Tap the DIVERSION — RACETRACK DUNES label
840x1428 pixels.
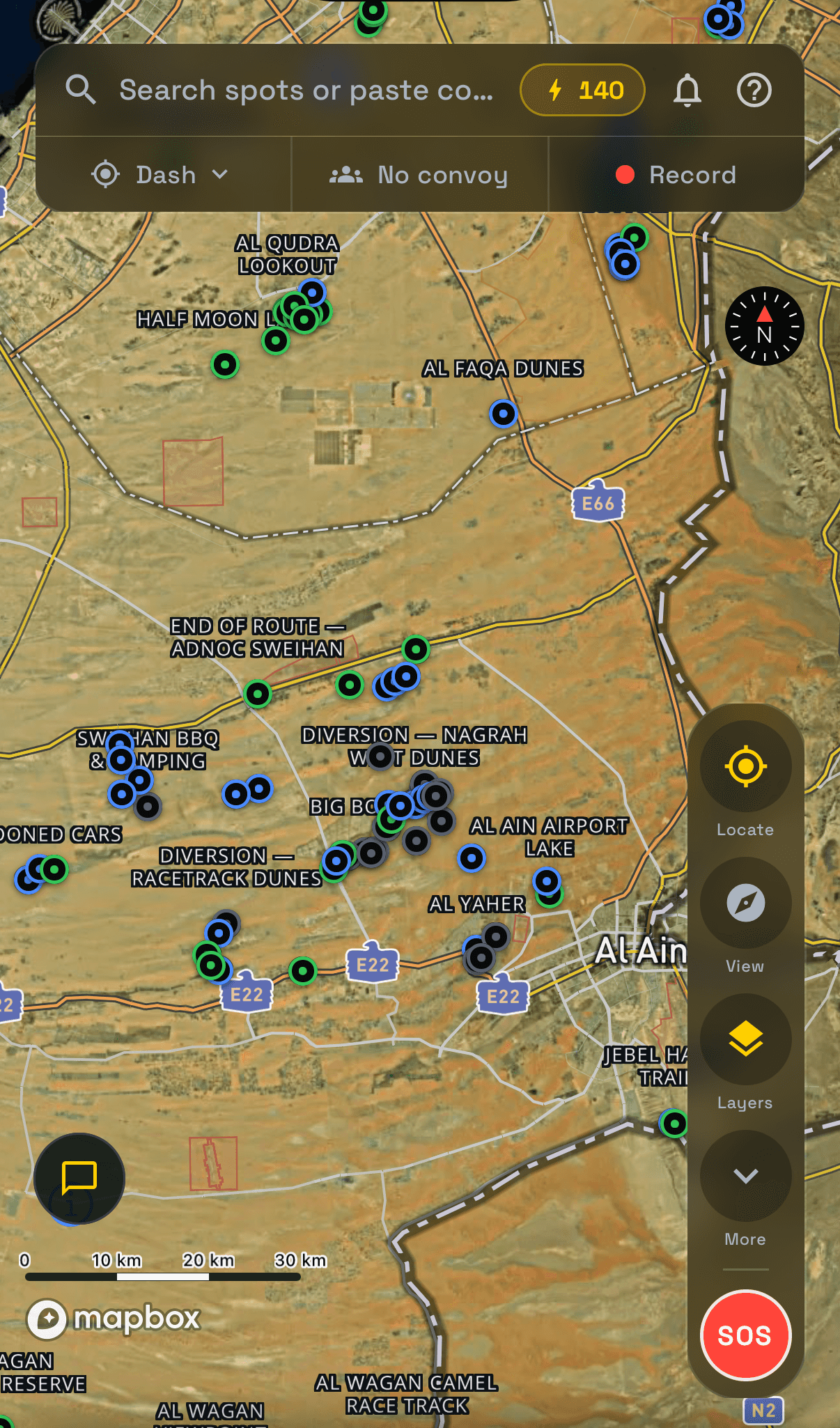tap(226, 867)
